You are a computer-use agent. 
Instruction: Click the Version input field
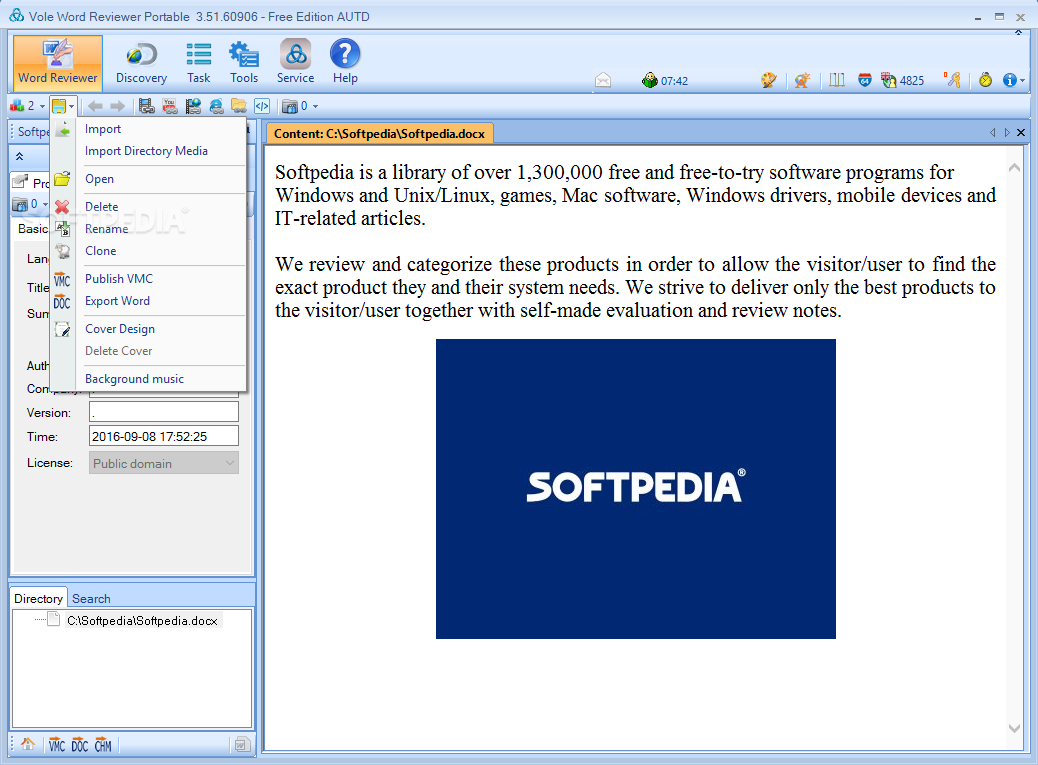coord(164,412)
